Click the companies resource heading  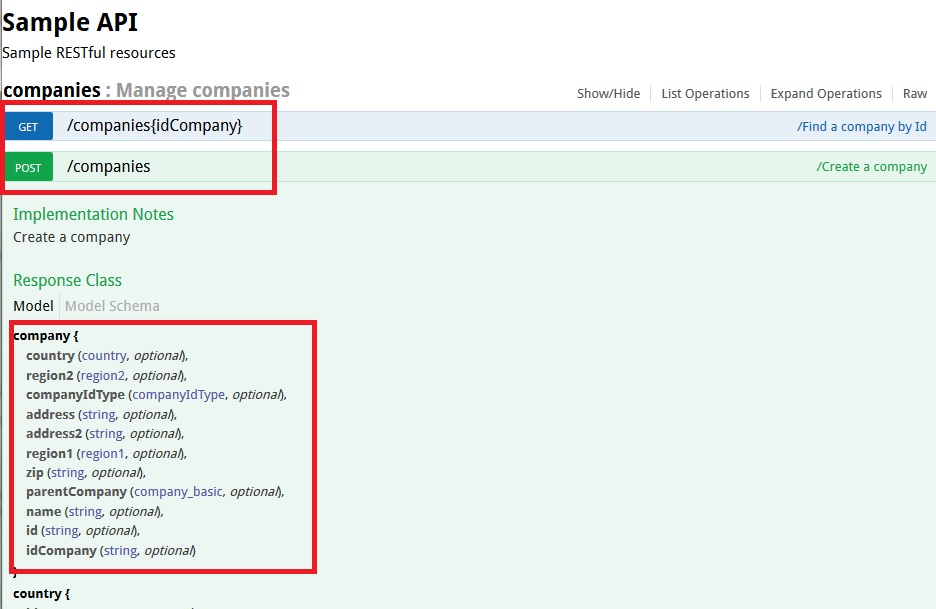[x=52, y=90]
